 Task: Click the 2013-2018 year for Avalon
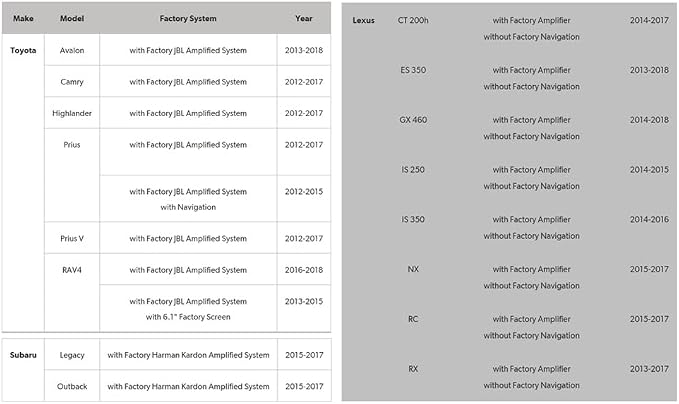click(x=304, y=50)
